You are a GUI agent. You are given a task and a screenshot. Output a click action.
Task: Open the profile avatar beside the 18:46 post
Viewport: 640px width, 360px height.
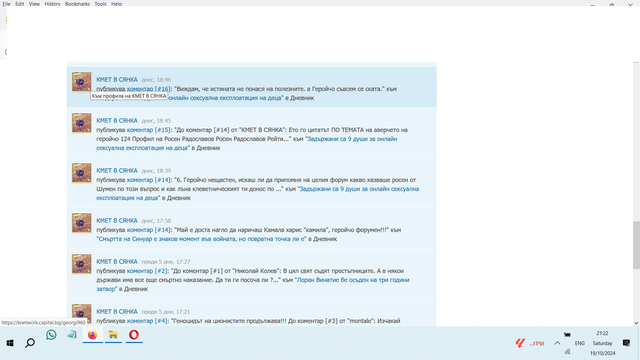click(x=82, y=82)
